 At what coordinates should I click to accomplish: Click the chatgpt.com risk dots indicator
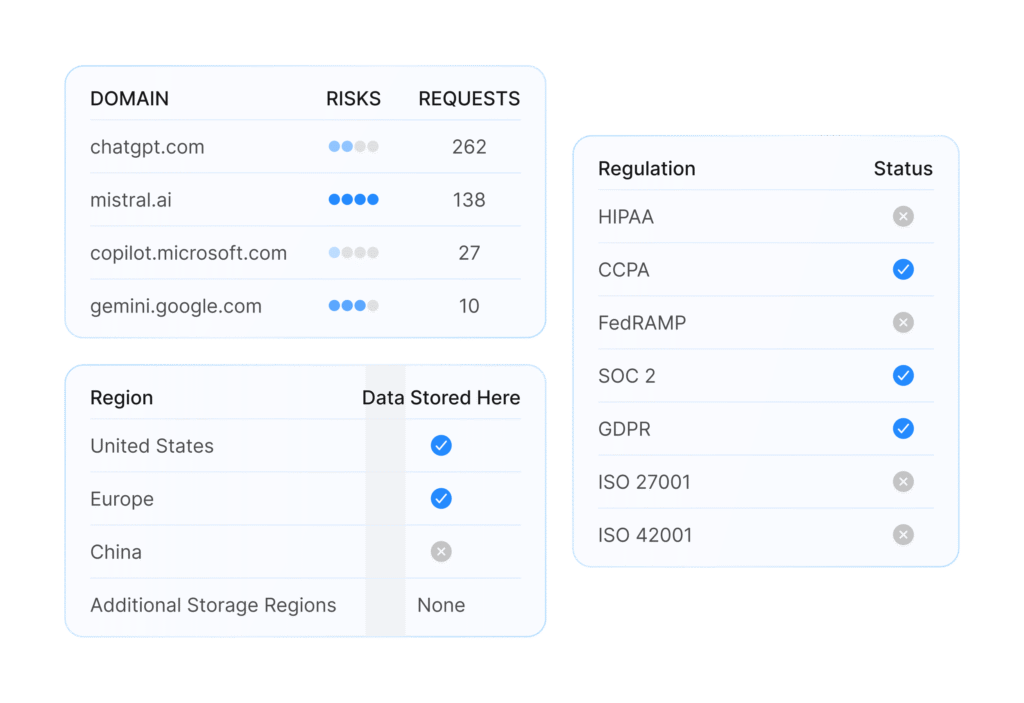(x=353, y=147)
